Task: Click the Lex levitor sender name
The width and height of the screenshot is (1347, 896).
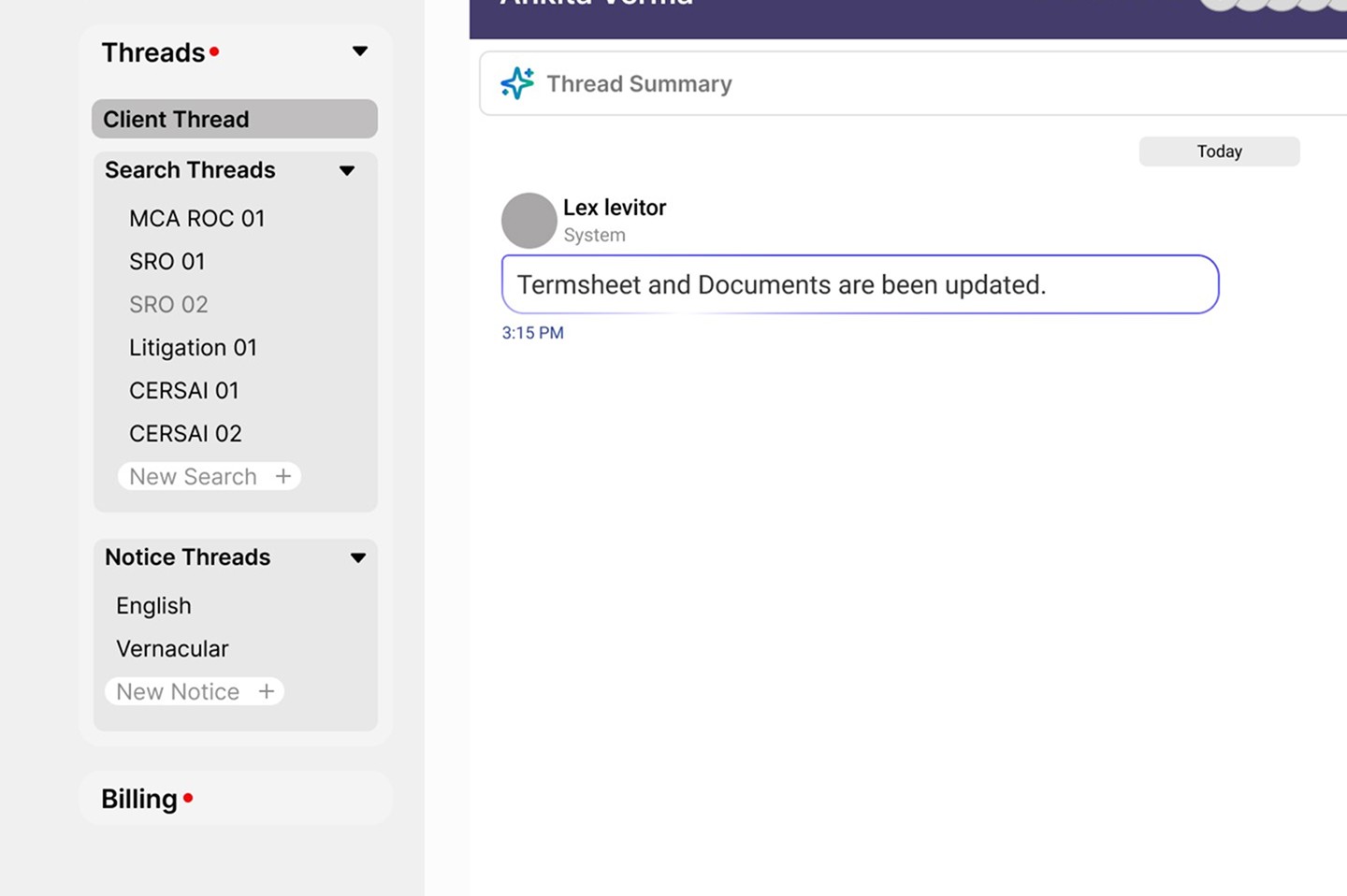Action: coord(615,208)
